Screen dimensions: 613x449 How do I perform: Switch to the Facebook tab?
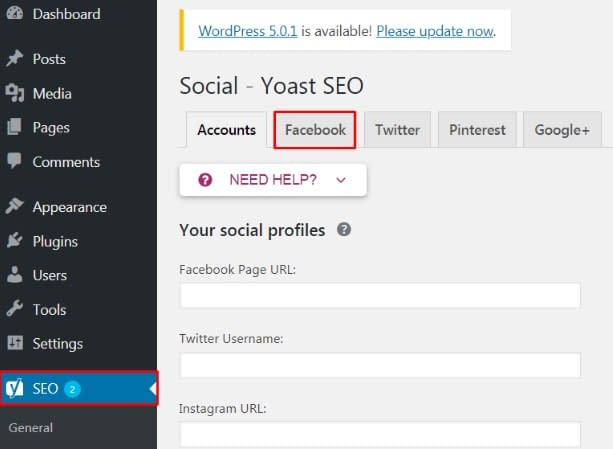tap(315, 130)
